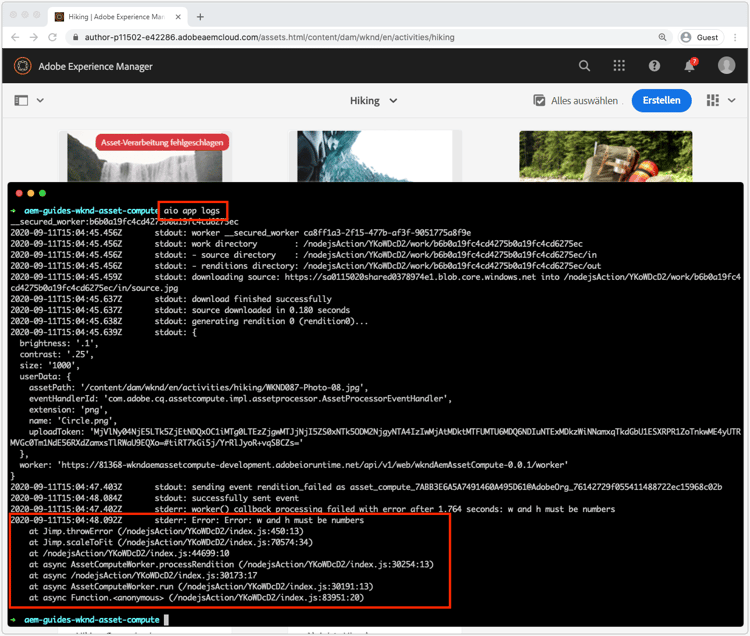Screen dimensions: 750x636
Task: Close terminal window with red button
Action: (19, 193)
